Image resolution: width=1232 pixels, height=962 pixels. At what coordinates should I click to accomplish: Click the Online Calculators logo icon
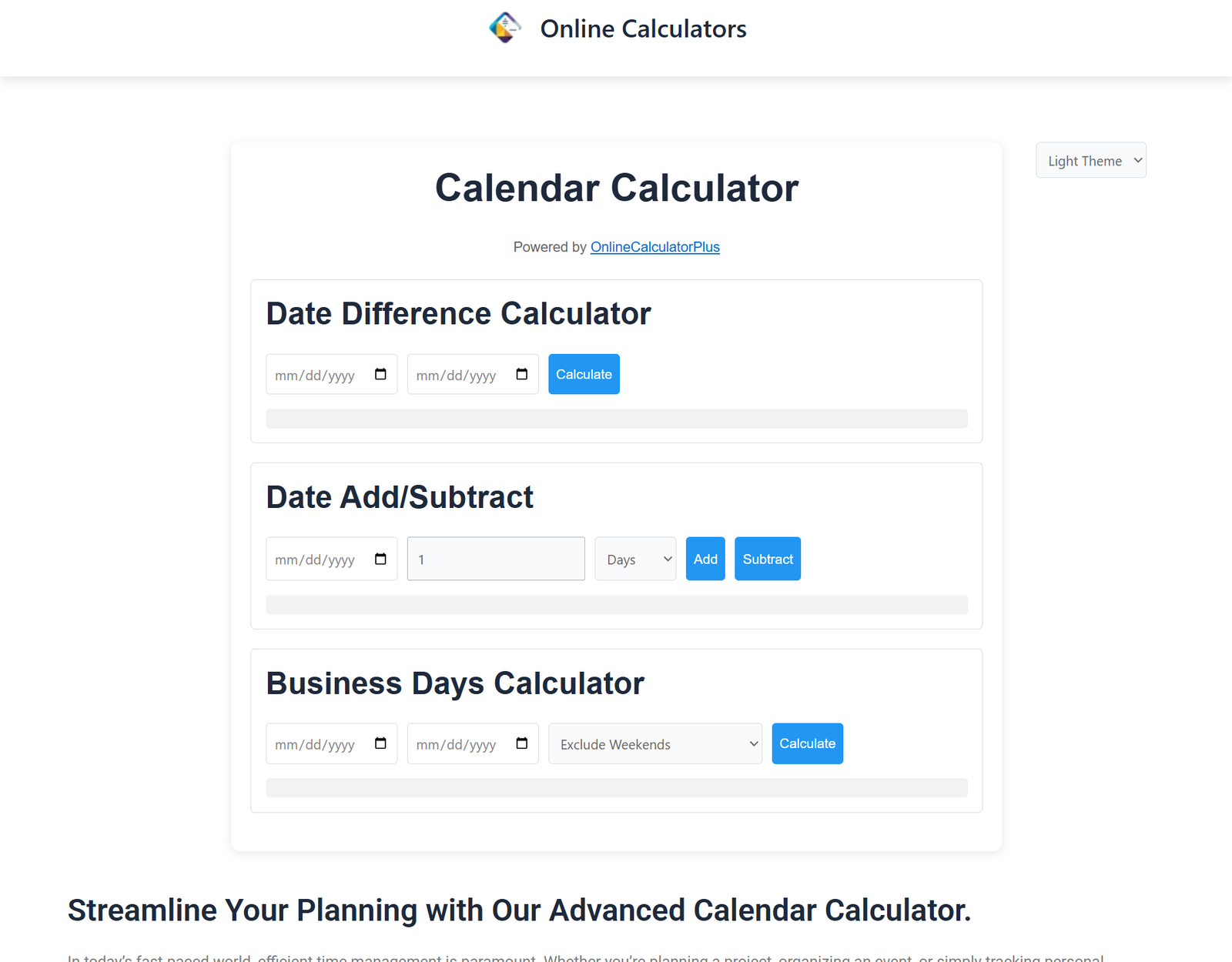[505, 28]
